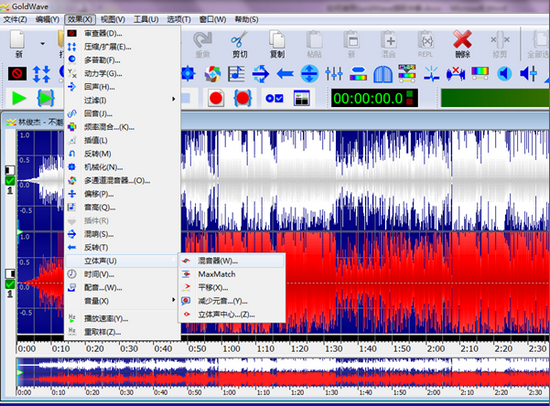Click the play selection button with braces
Image resolution: width=550 pixels, height=406 pixels.
click(x=46, y=98)
